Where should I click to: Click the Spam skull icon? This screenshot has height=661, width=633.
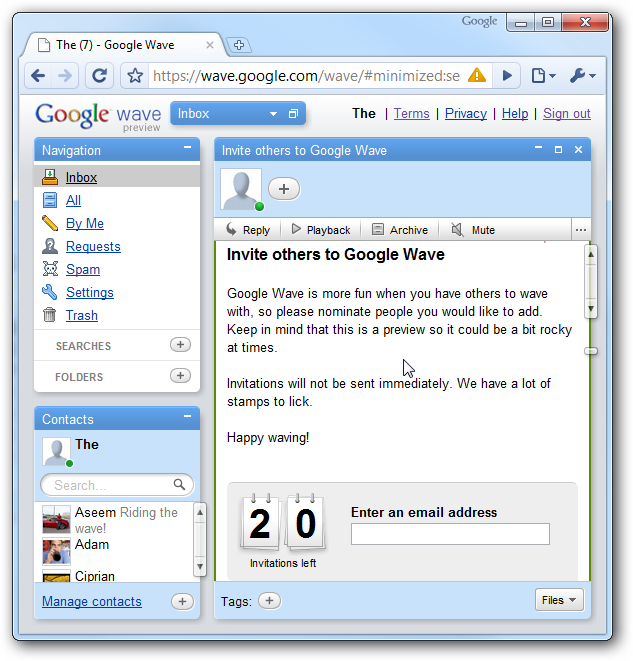click(x=50, y=269)
